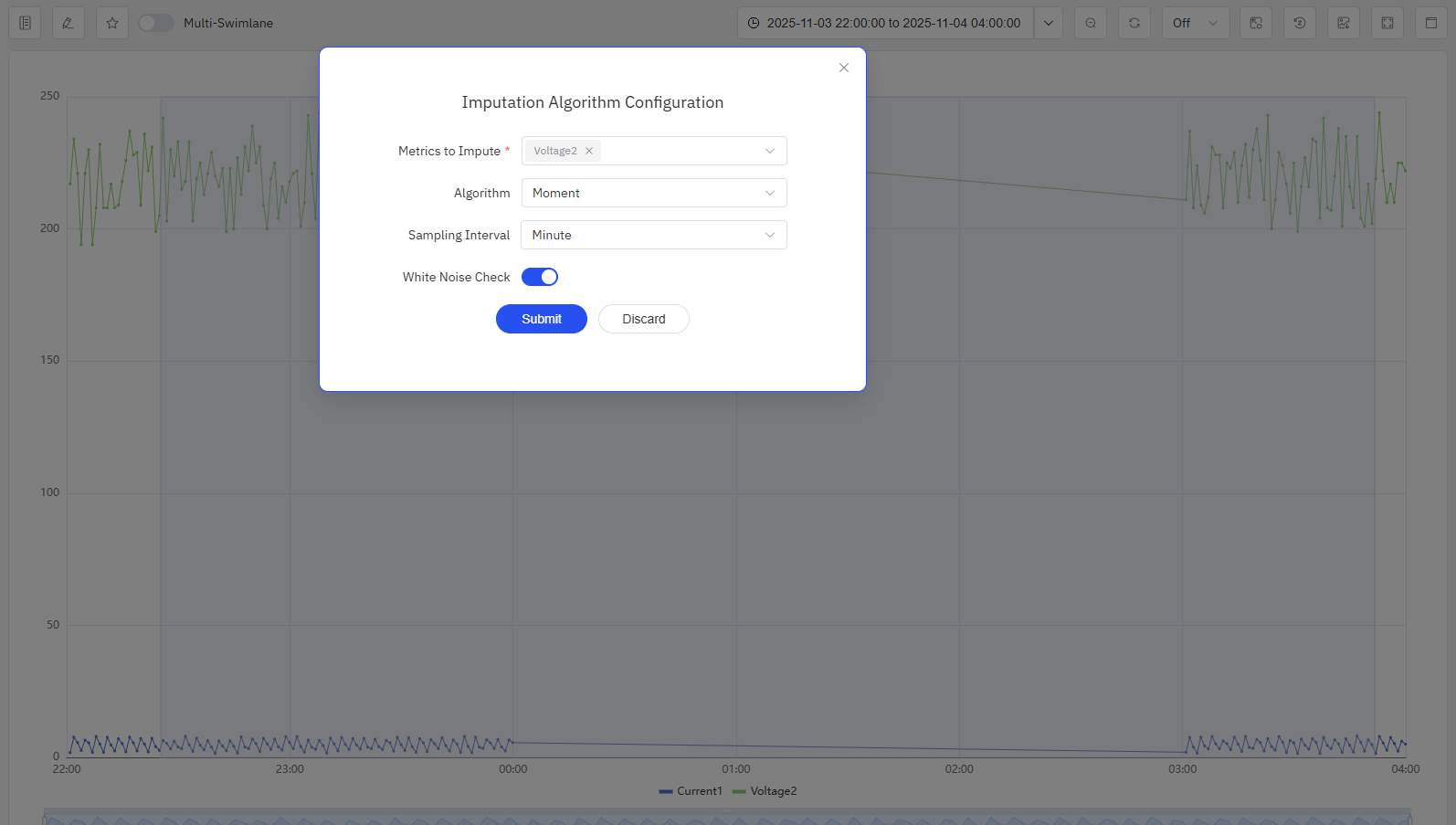Screen dimensions: 1456x825
Task: Disable the White Noise Check switch
Action: 540,277
